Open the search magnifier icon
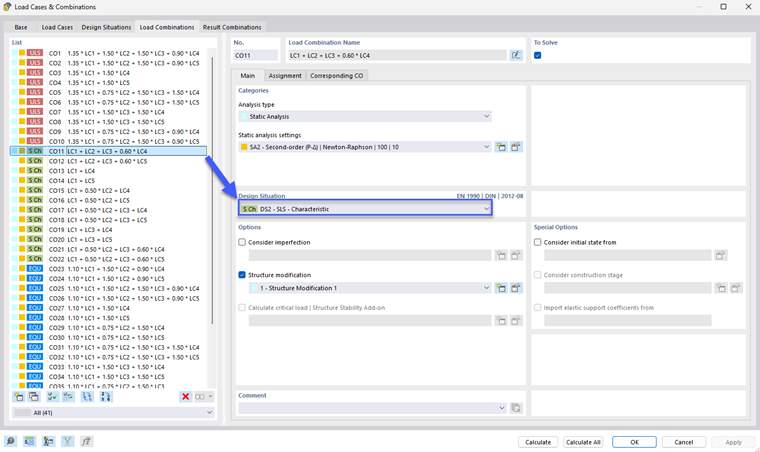The image size is (760, 452). pyautogui.click(x=10, y=441)
